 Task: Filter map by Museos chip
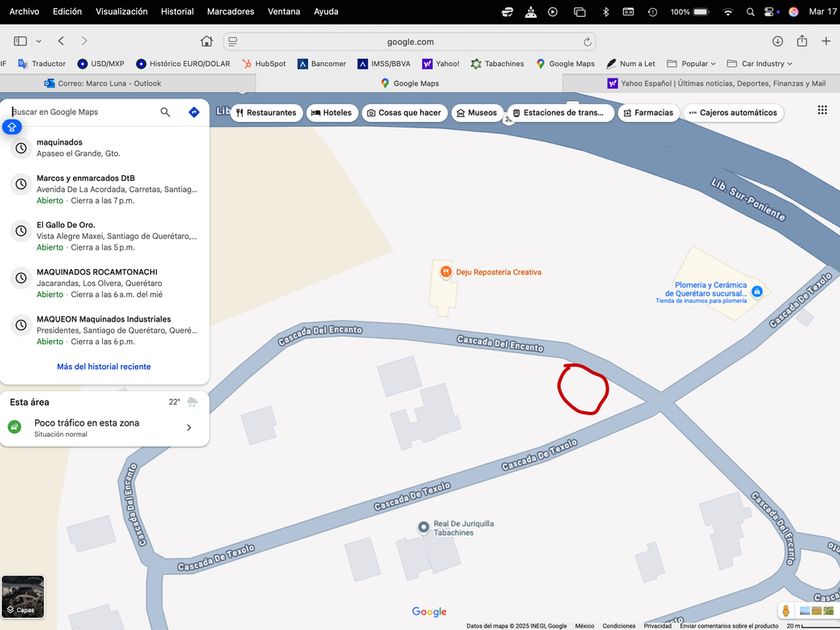(477, 112)
